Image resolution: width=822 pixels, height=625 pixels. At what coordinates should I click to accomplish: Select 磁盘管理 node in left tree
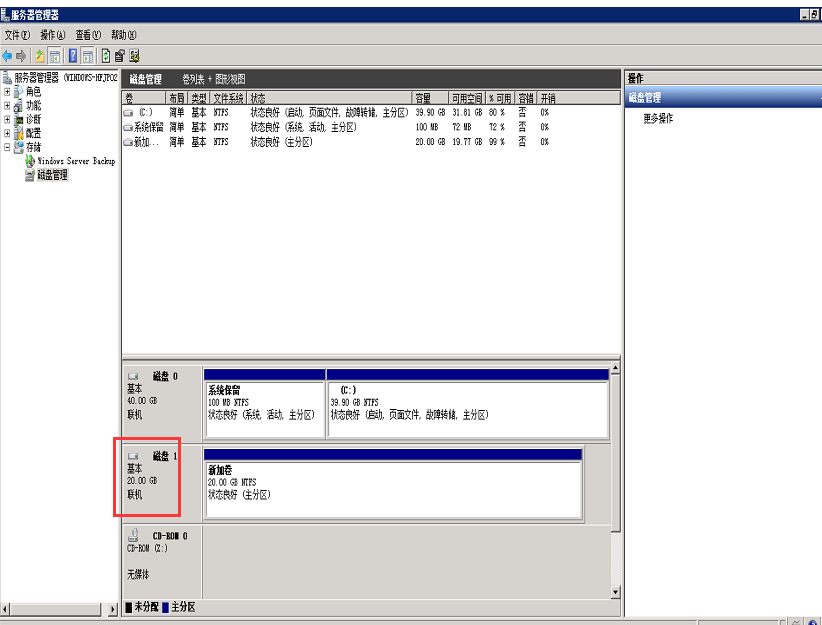click(52, 175)
